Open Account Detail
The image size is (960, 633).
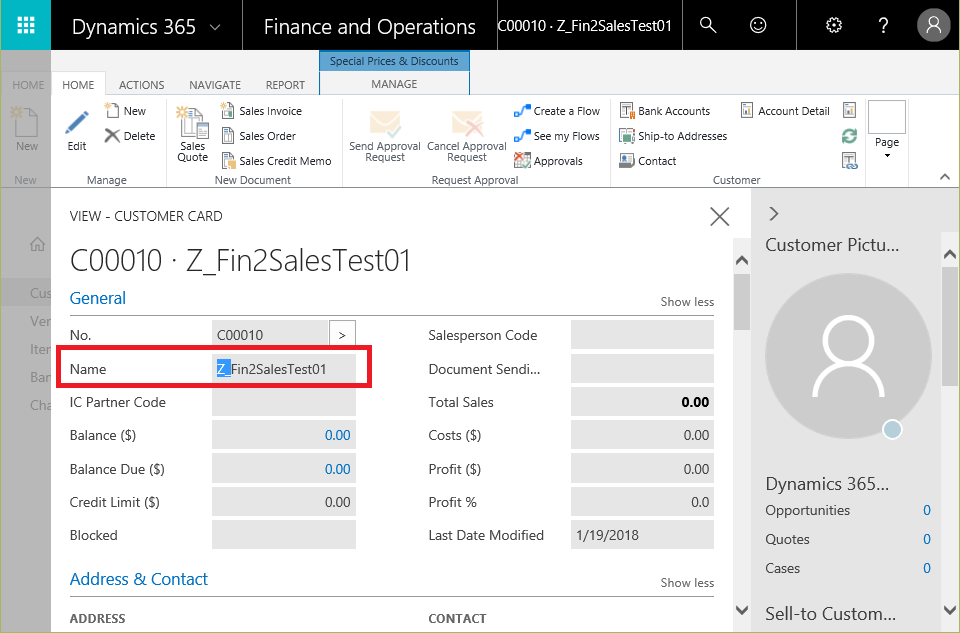(x=785, y=111)
